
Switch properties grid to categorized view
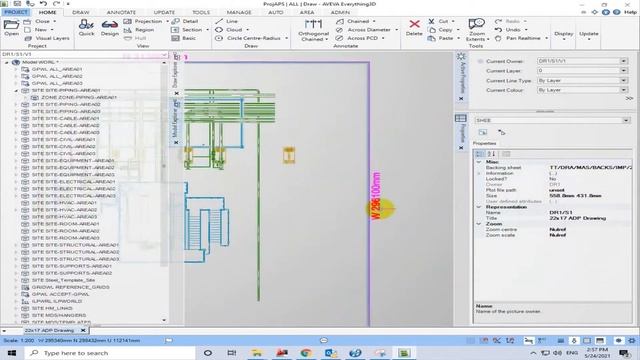click(480, 154)
